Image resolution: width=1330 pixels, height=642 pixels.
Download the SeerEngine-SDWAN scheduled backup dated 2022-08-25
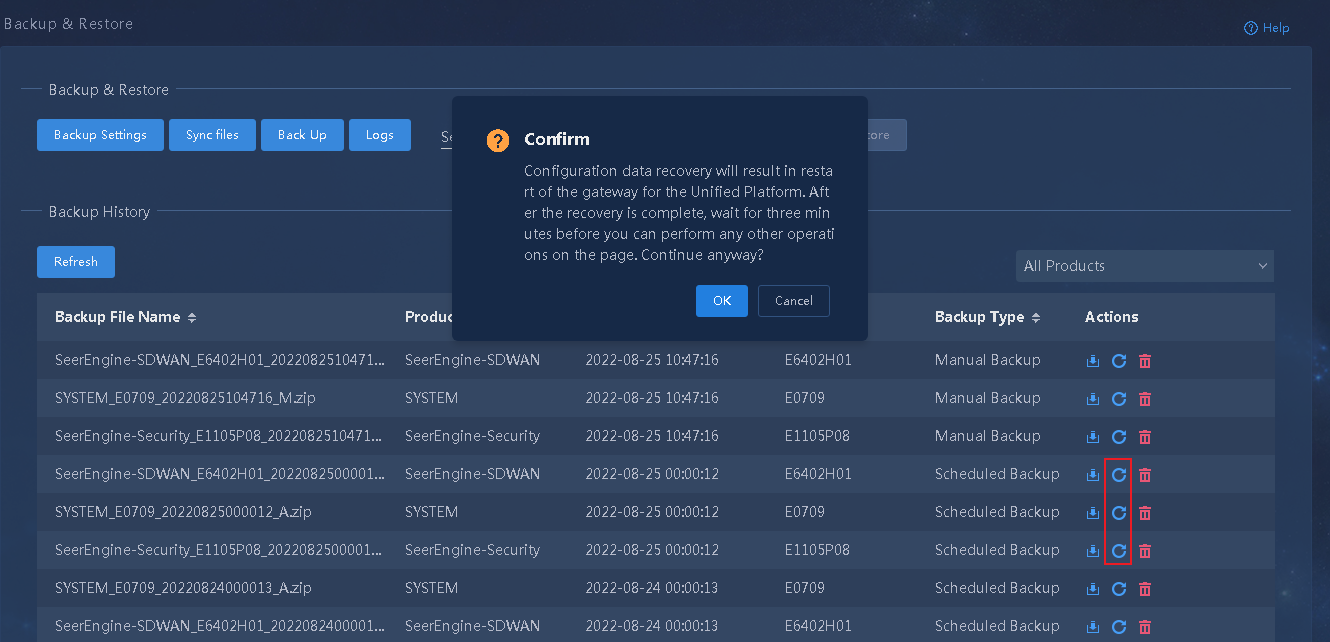(1093, 475)
